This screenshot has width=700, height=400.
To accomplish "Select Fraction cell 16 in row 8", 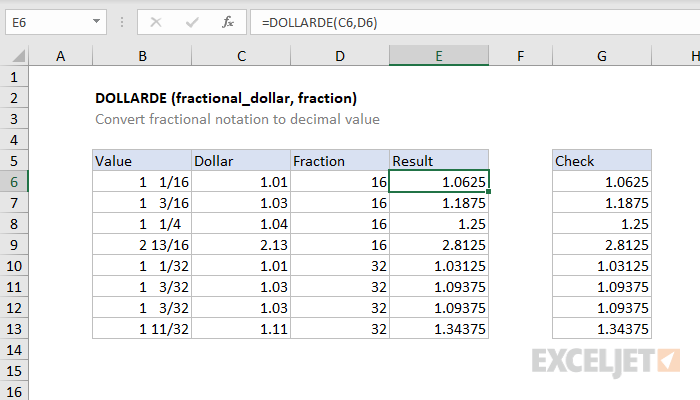I will [340, 224].
